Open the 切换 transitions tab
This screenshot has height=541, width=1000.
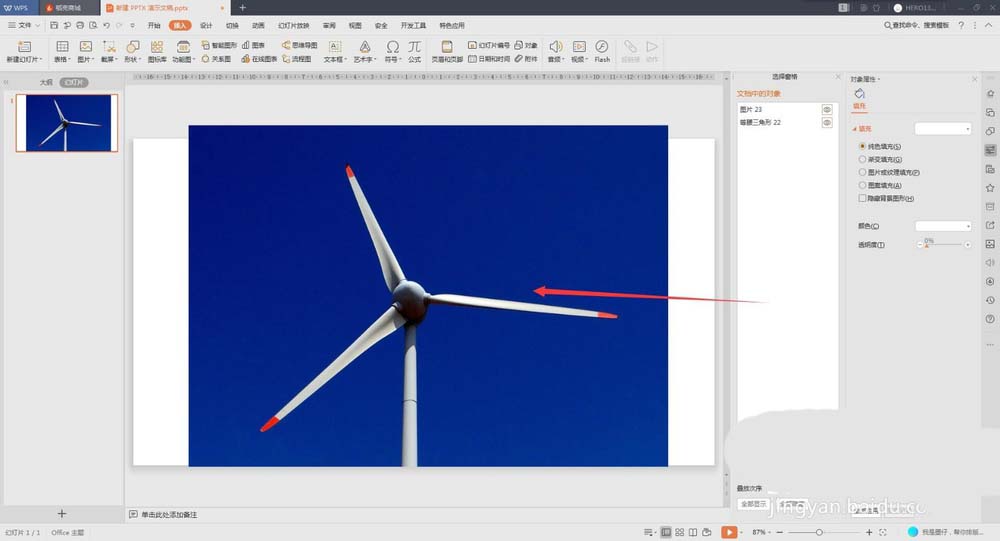click(x=232, y=26)
